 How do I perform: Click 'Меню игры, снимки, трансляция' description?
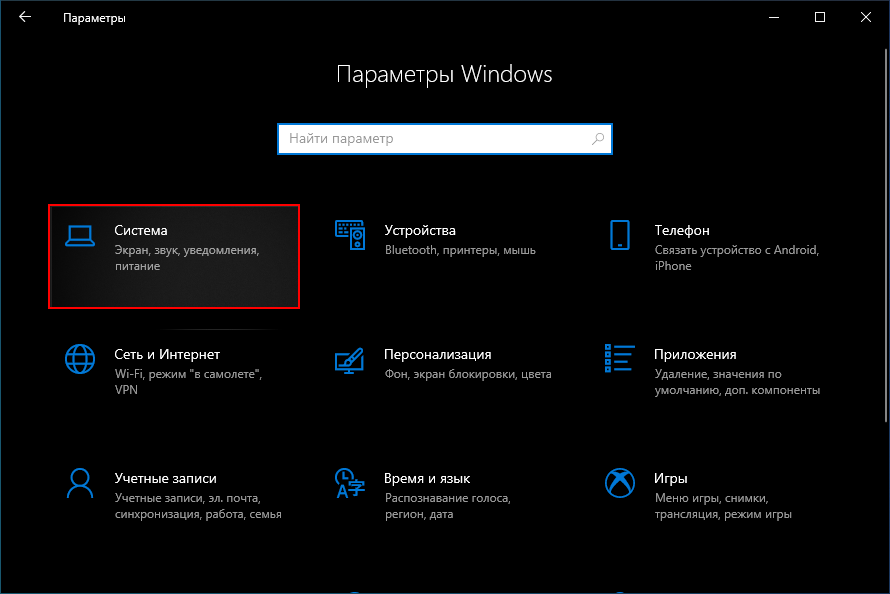coord(723,506)
